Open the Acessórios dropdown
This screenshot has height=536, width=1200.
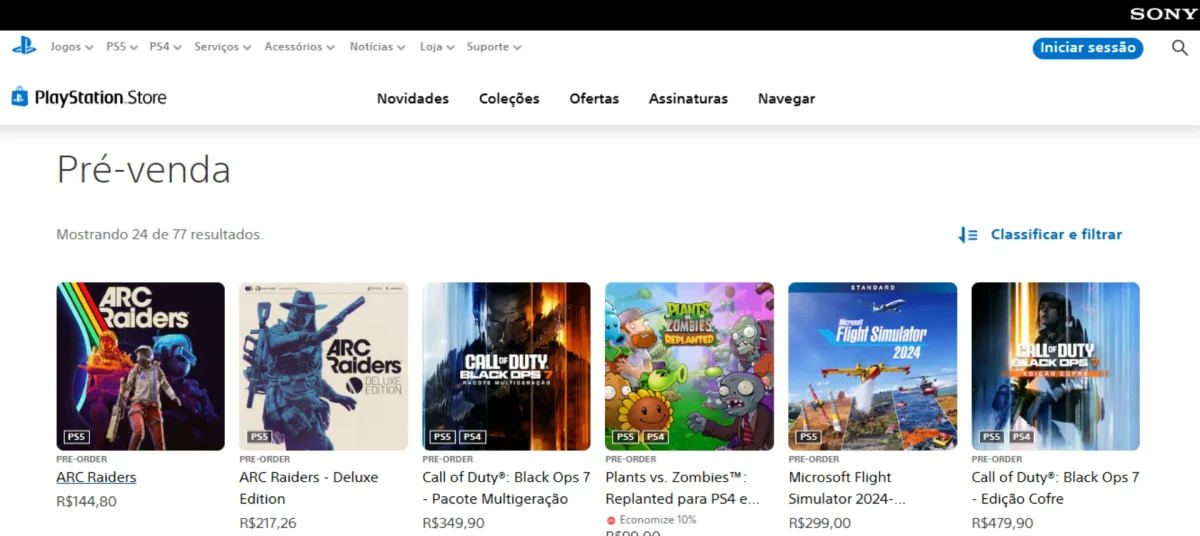click(300, 47)
